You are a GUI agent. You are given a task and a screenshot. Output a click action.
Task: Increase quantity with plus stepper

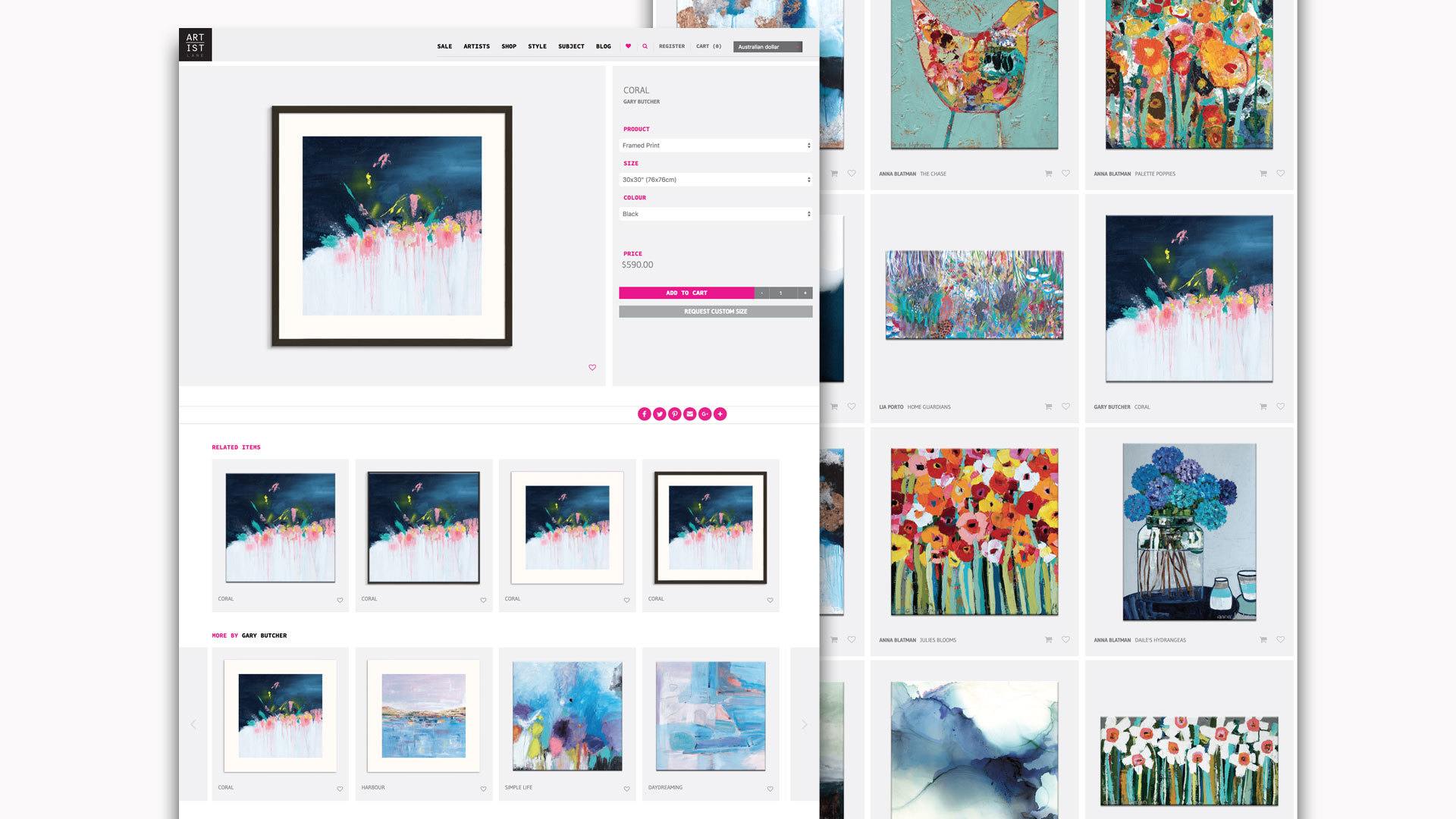pyautogui.click(x=805, y=293)
